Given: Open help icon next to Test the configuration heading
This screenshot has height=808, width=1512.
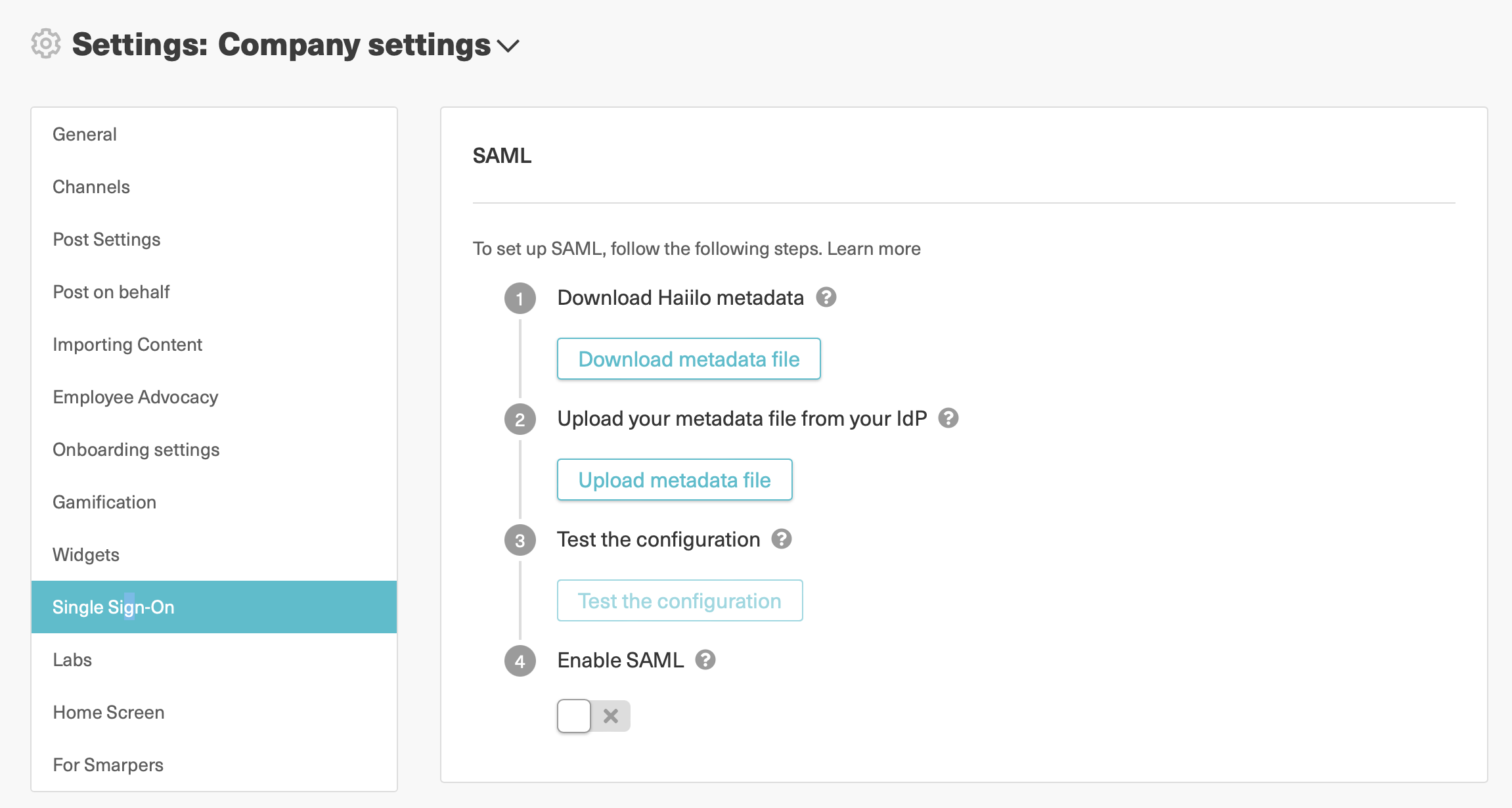Looking at the screenshot, I should (x=781, y=539).
